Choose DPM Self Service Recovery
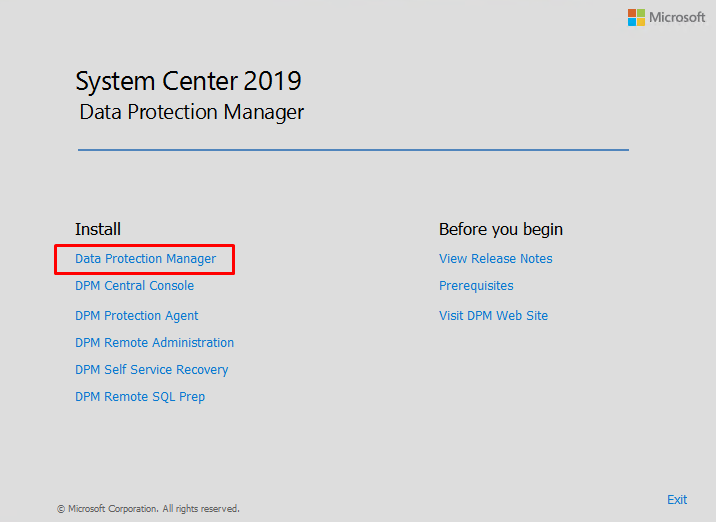 pyautogui.click(x=152, y=369)
